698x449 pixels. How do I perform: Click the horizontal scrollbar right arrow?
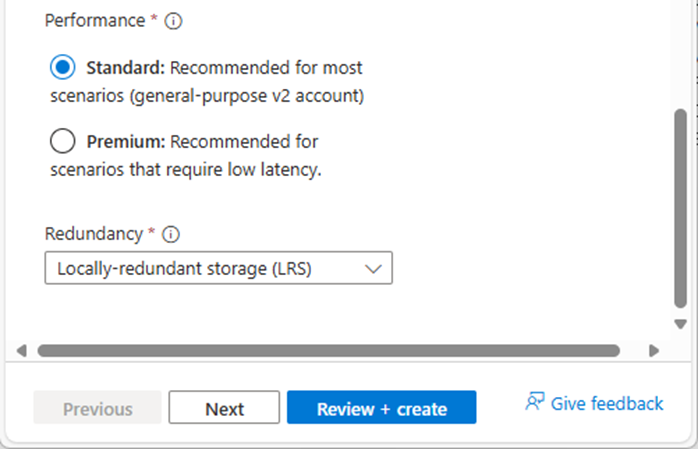click(x=654, y=351)
